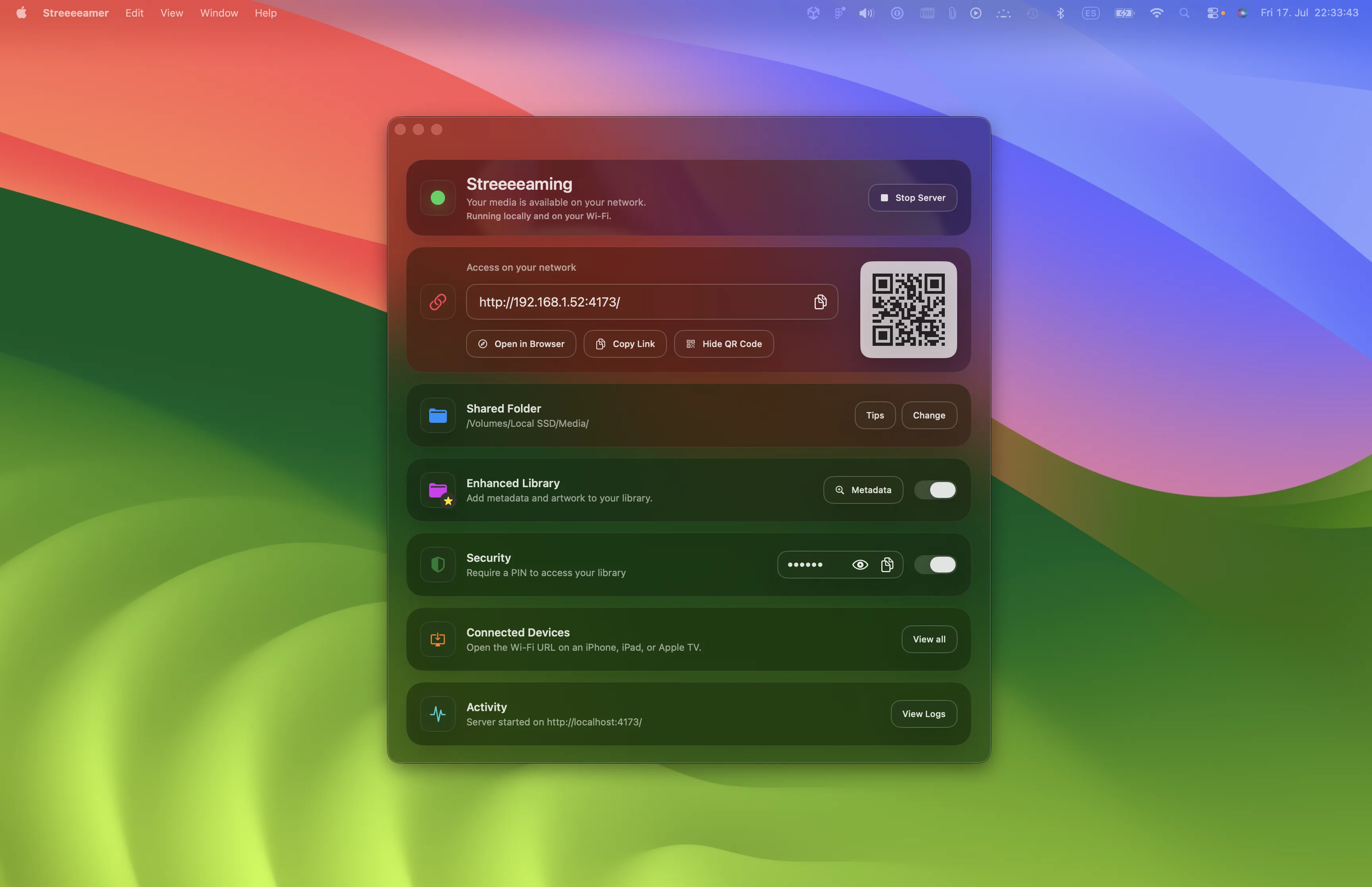Click the paperclip menu bar icon
Viewport: 1372px width, 887px height.
click(x=952, y=13)
